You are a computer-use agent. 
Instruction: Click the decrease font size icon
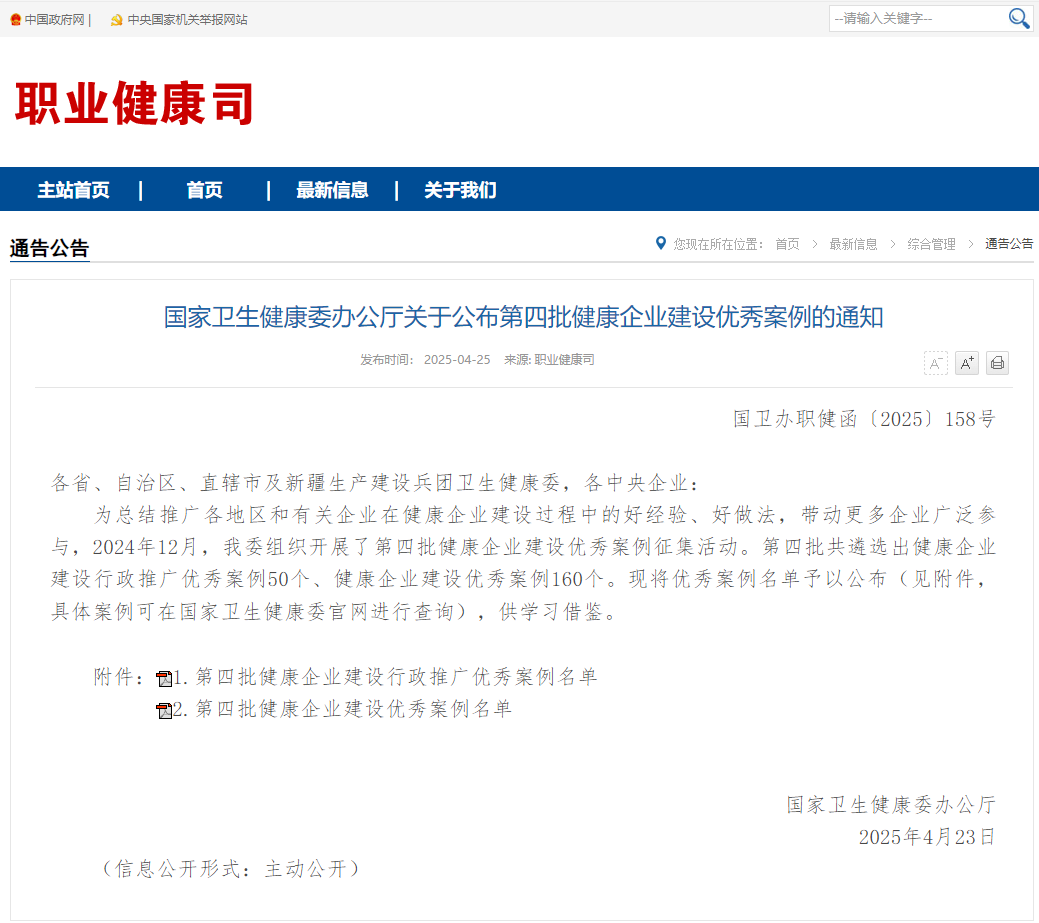935,363
